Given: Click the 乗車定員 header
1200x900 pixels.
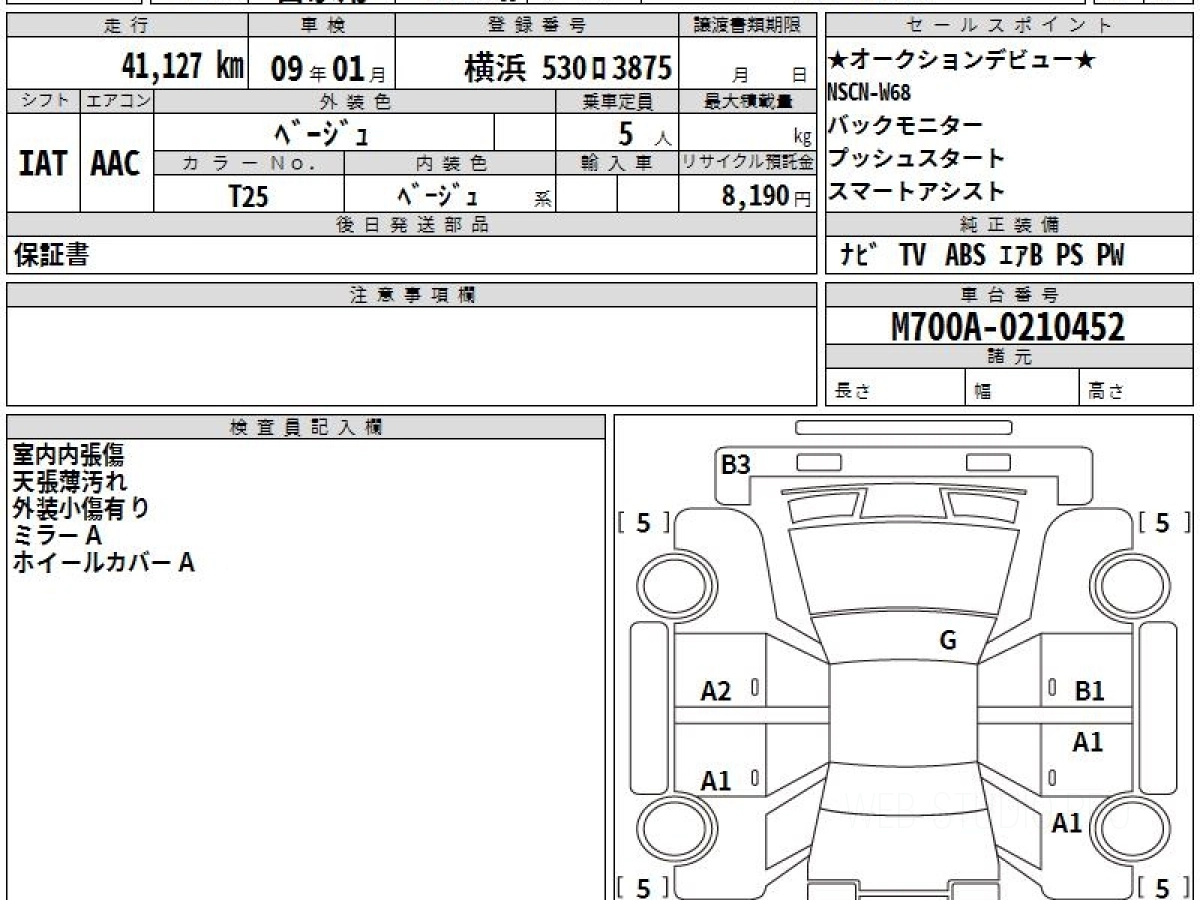Looking at the screenshot, I should tap(617, 101).
